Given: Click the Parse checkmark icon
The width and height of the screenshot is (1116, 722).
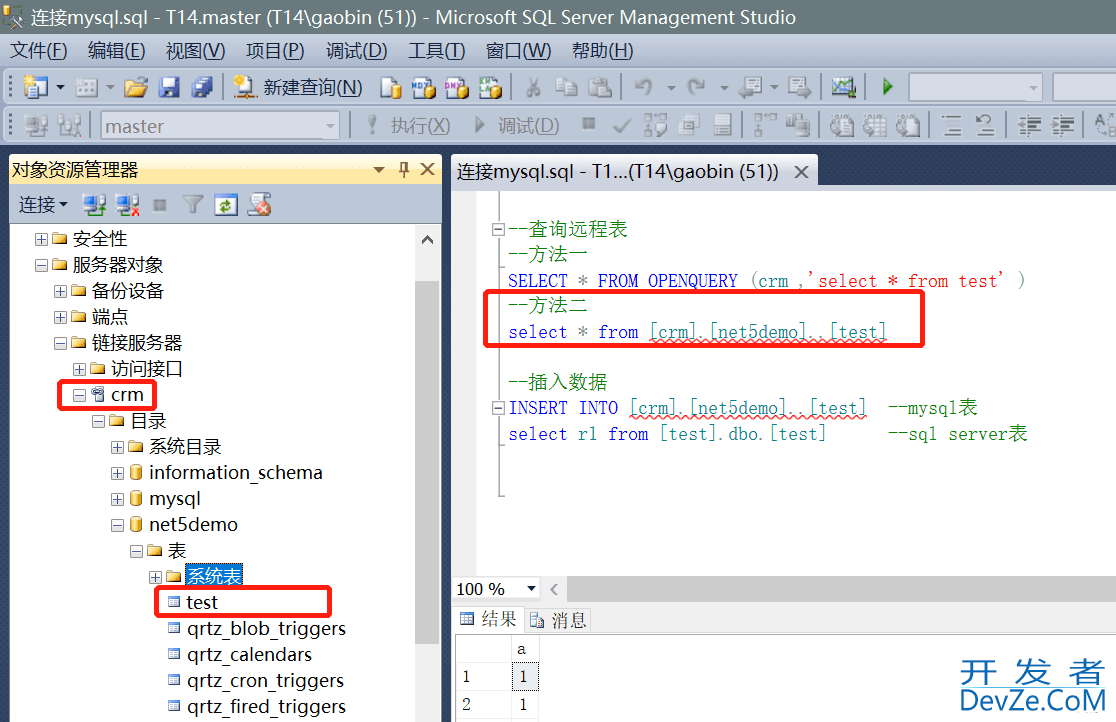Looking at the screenshot, I should [x=622, y=126].
